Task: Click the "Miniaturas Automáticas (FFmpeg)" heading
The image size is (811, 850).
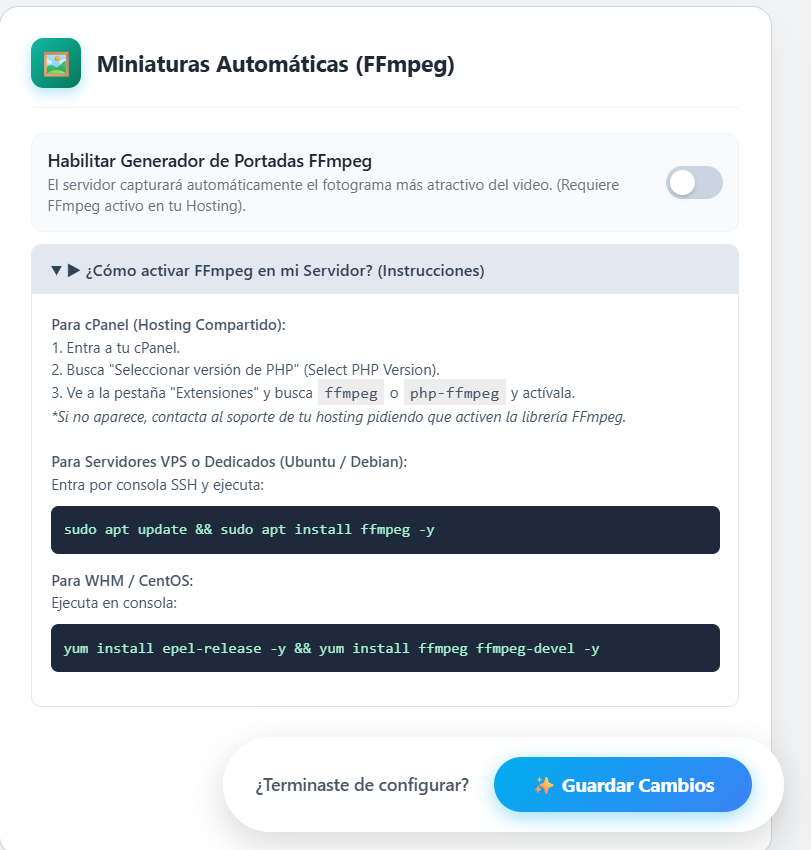Action: point(275,65)
